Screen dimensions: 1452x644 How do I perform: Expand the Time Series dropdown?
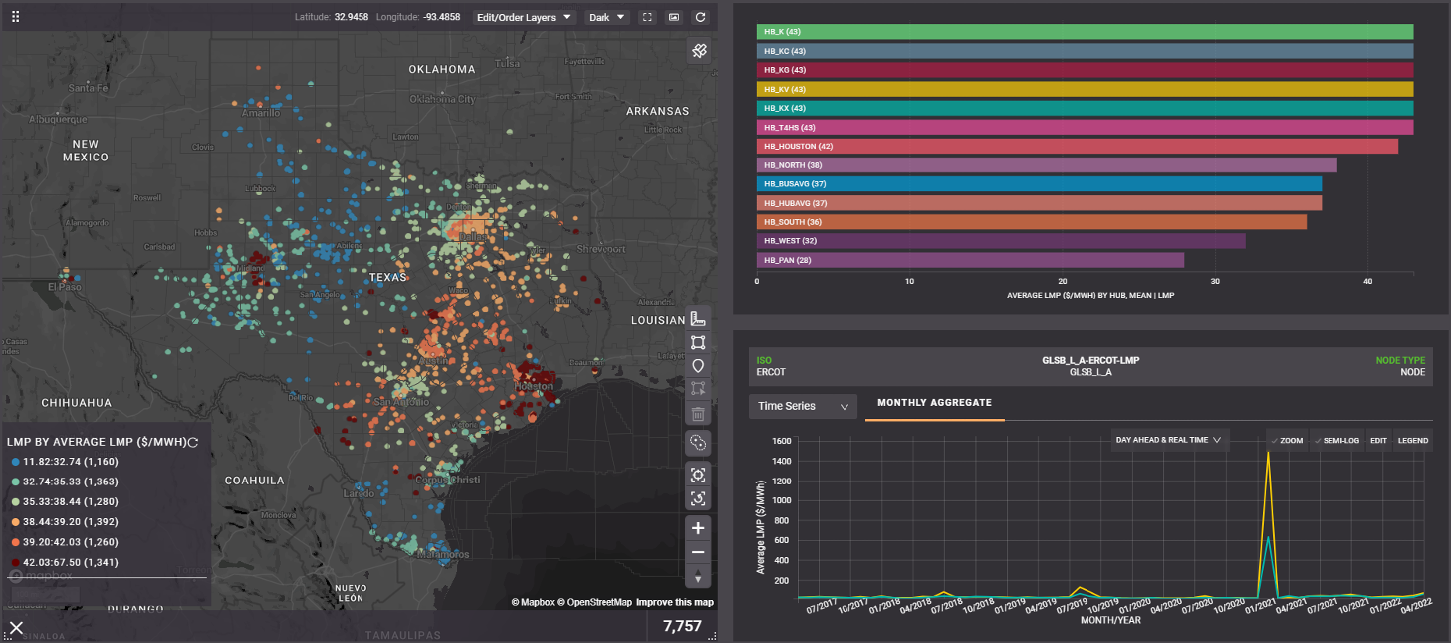click(802, 406)
